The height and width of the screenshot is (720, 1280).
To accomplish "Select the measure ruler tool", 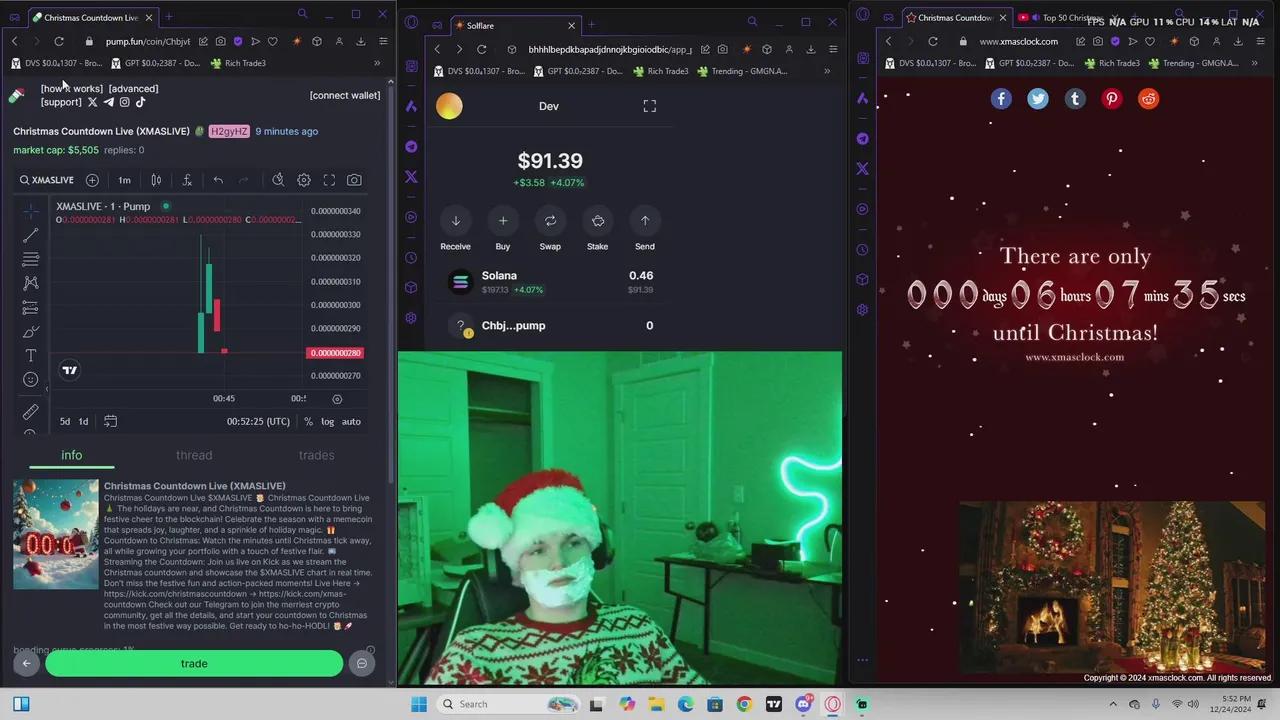I will (x=30, y=411).
